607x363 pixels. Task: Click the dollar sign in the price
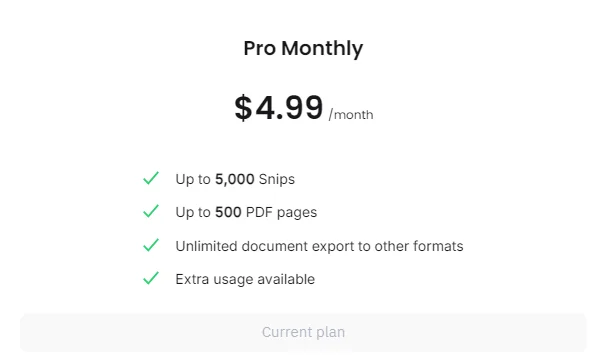pos(243,108)
